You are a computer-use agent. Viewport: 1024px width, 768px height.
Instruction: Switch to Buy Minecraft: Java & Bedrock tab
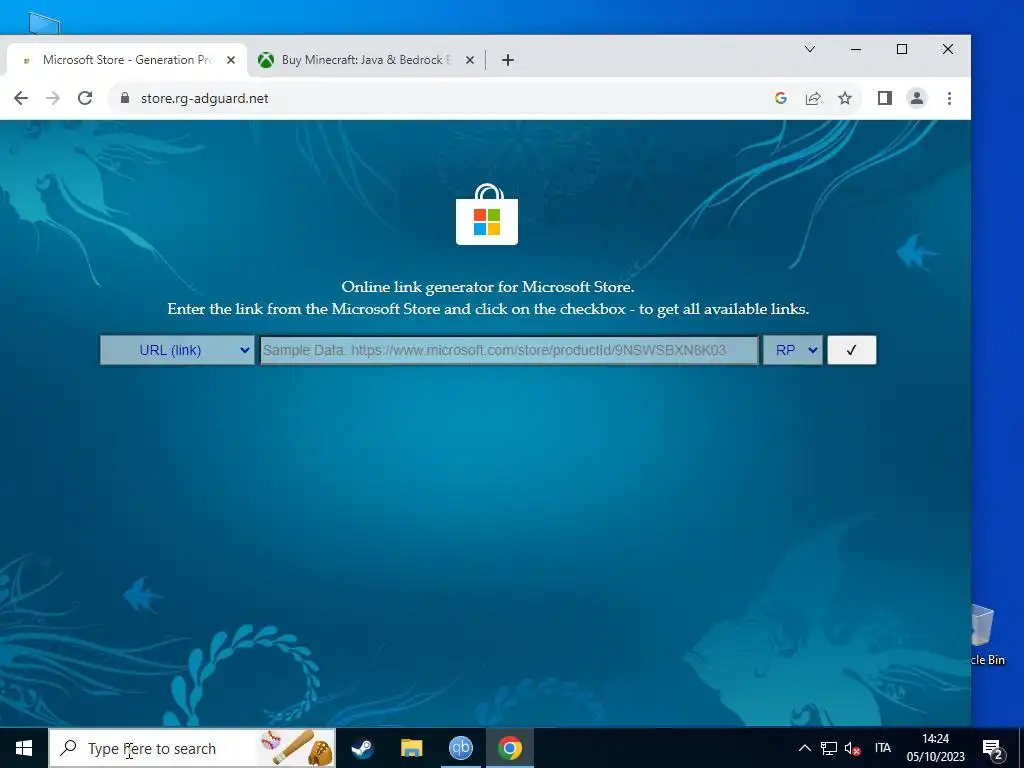[x=366, y=60]
